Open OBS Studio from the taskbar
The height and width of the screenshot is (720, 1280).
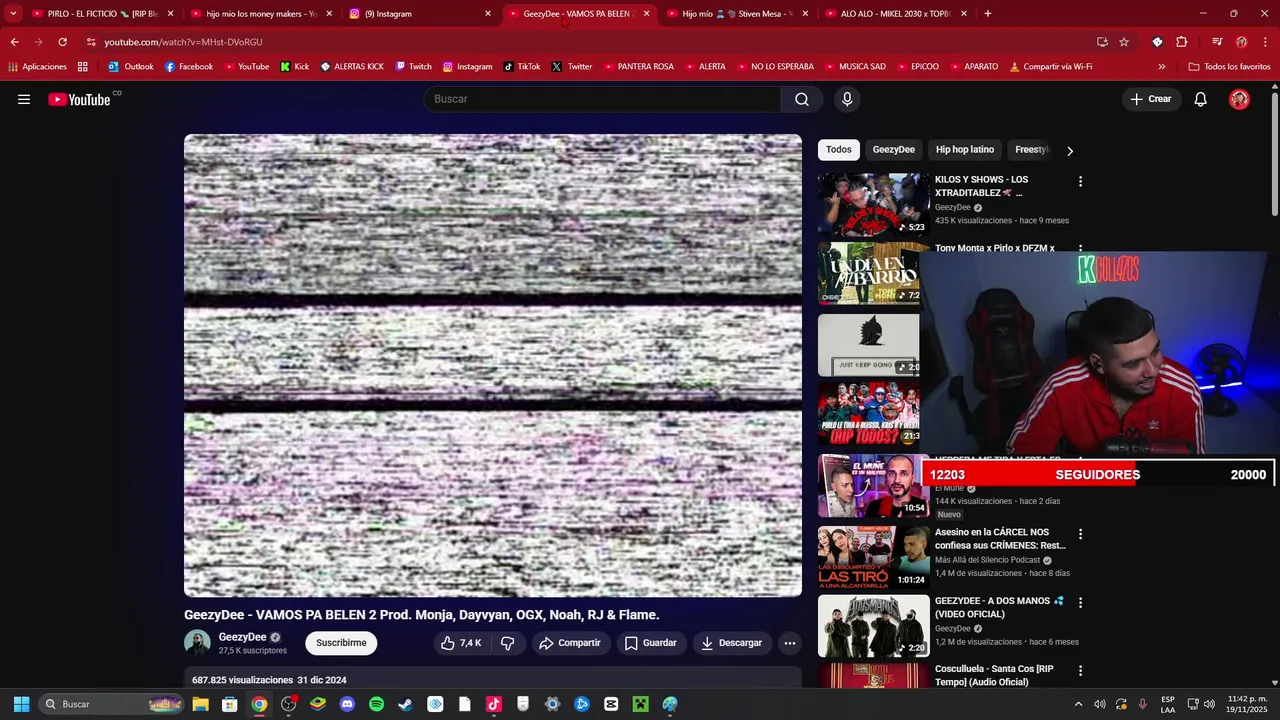[x=288, y=704]
